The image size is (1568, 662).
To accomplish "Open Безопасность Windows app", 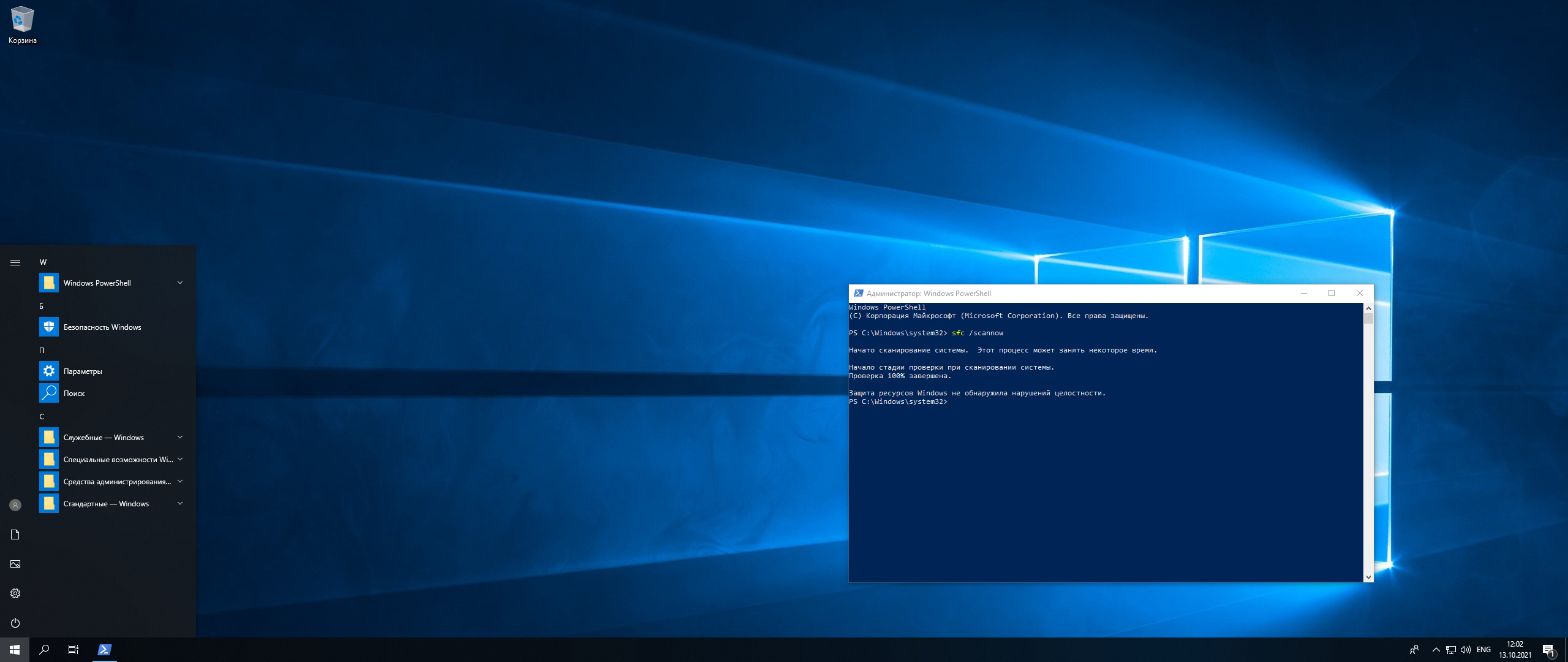I will point(102,327).
